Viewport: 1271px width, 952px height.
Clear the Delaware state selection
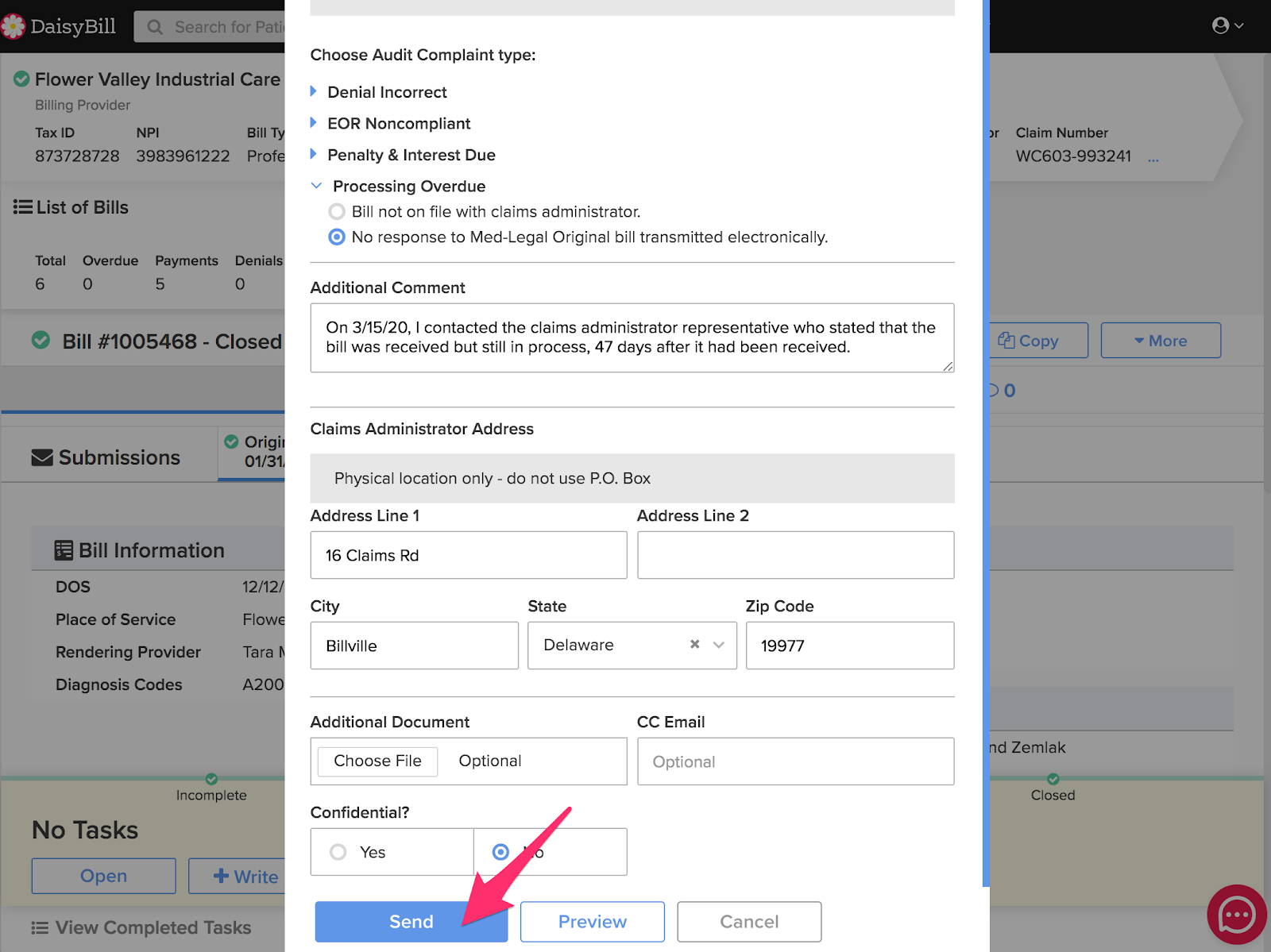click(695, 645)
